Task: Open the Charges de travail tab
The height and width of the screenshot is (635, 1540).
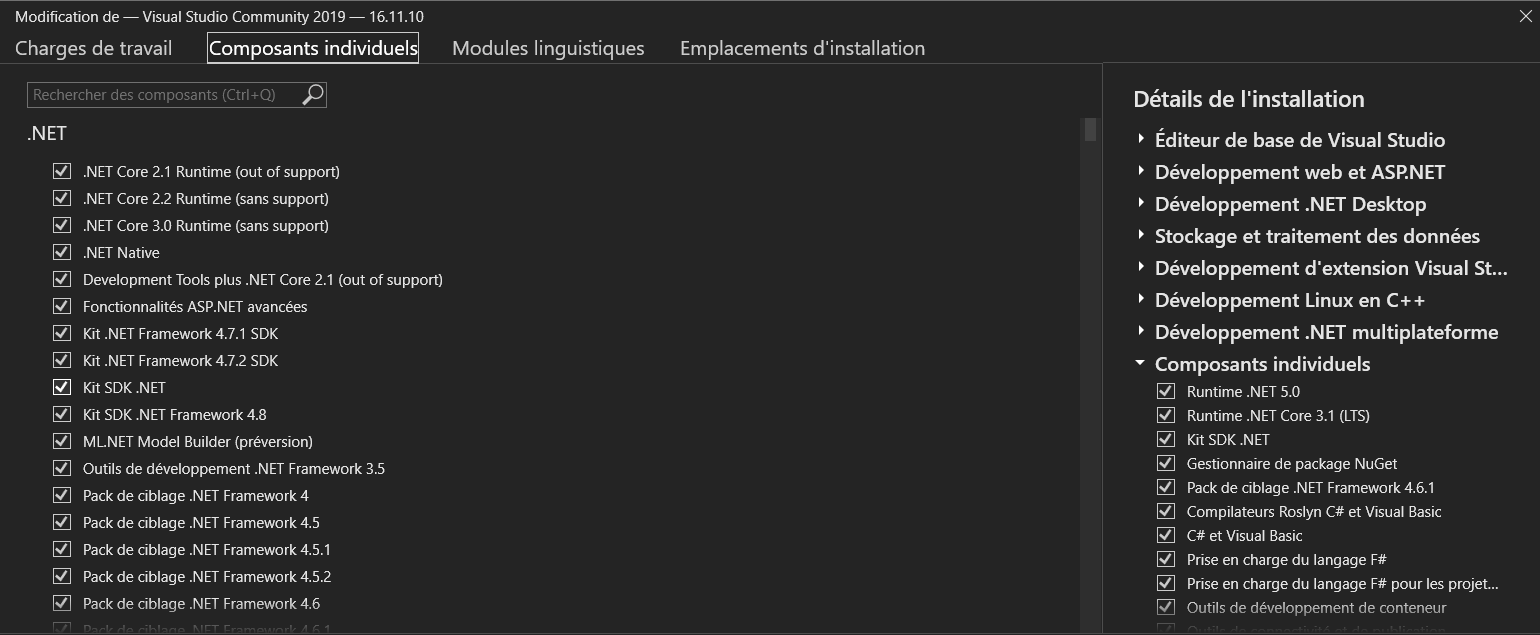Action: [x=93, y=47]
